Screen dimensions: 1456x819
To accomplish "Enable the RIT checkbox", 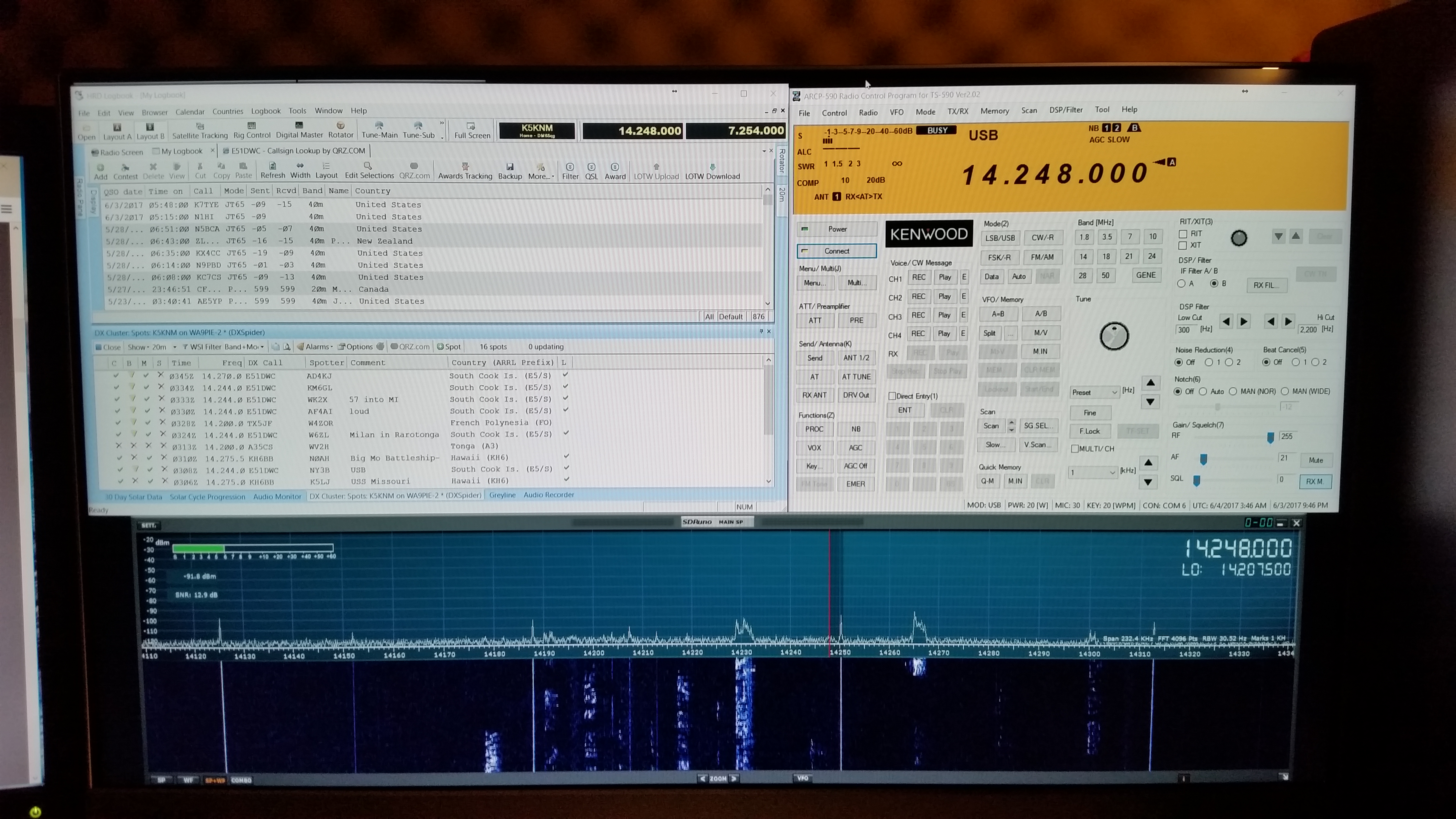I will [1182, 234].
